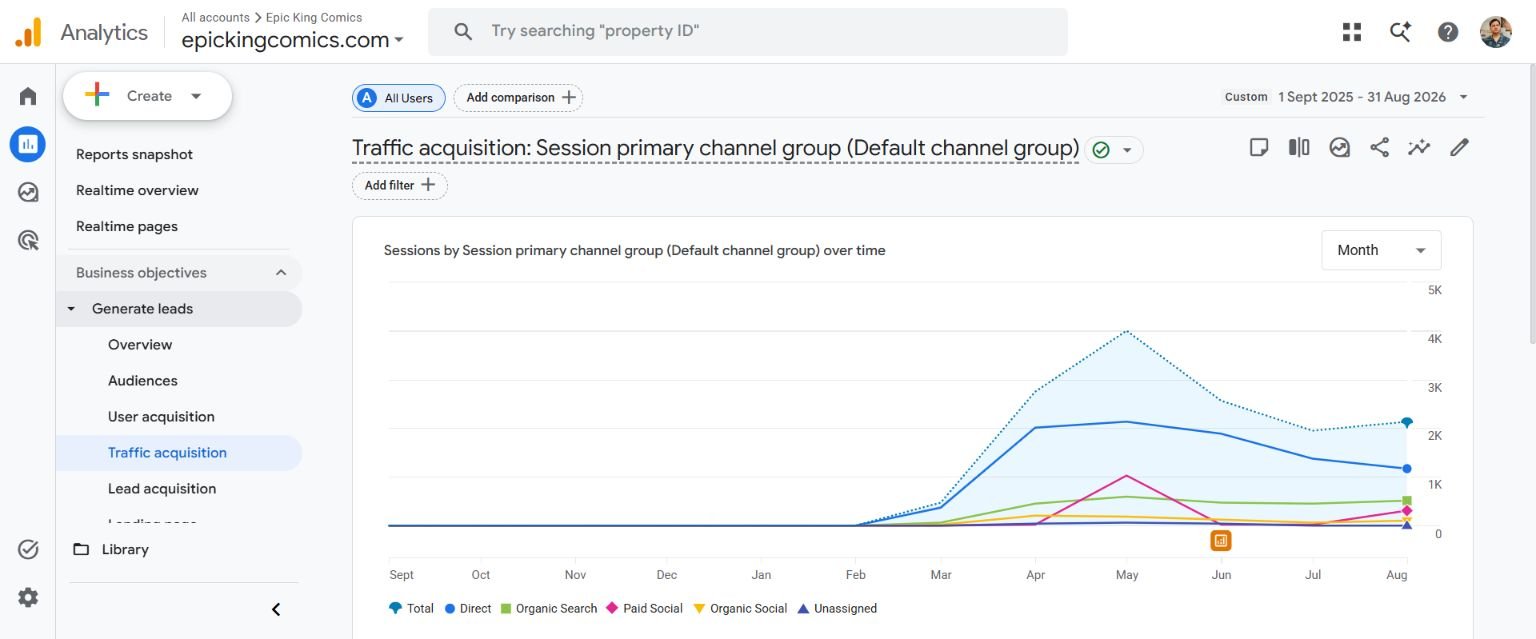Open the Explore icon in left rail

click(28, 192)
